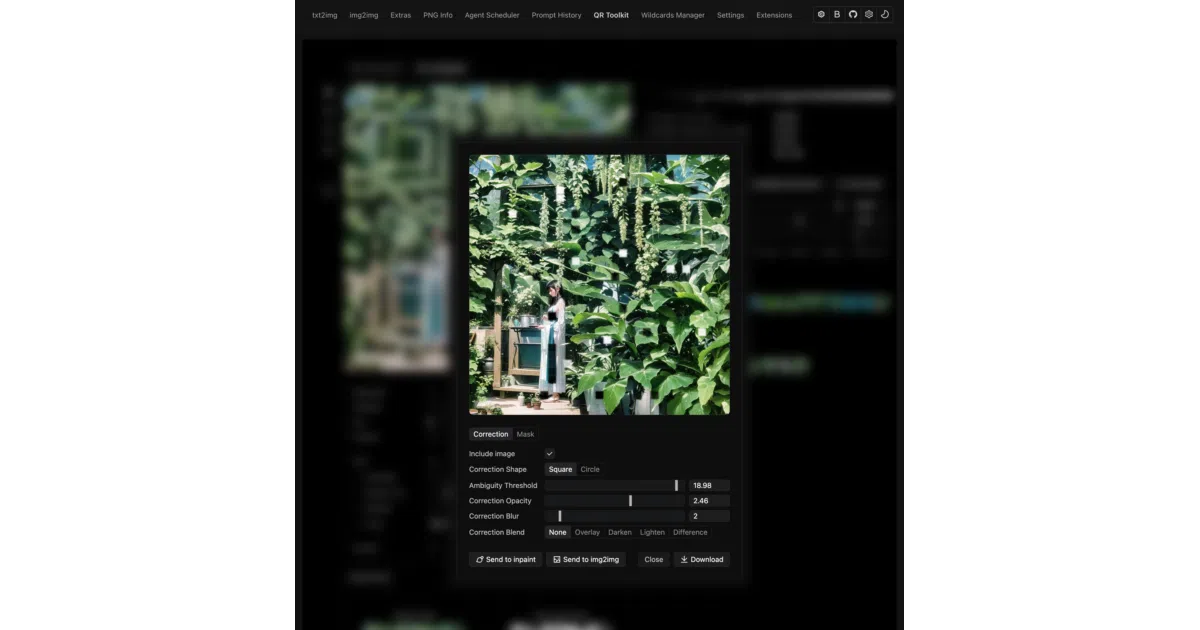Open the Prompt History tab
The image size is (1200, 630).
[556, 15]
